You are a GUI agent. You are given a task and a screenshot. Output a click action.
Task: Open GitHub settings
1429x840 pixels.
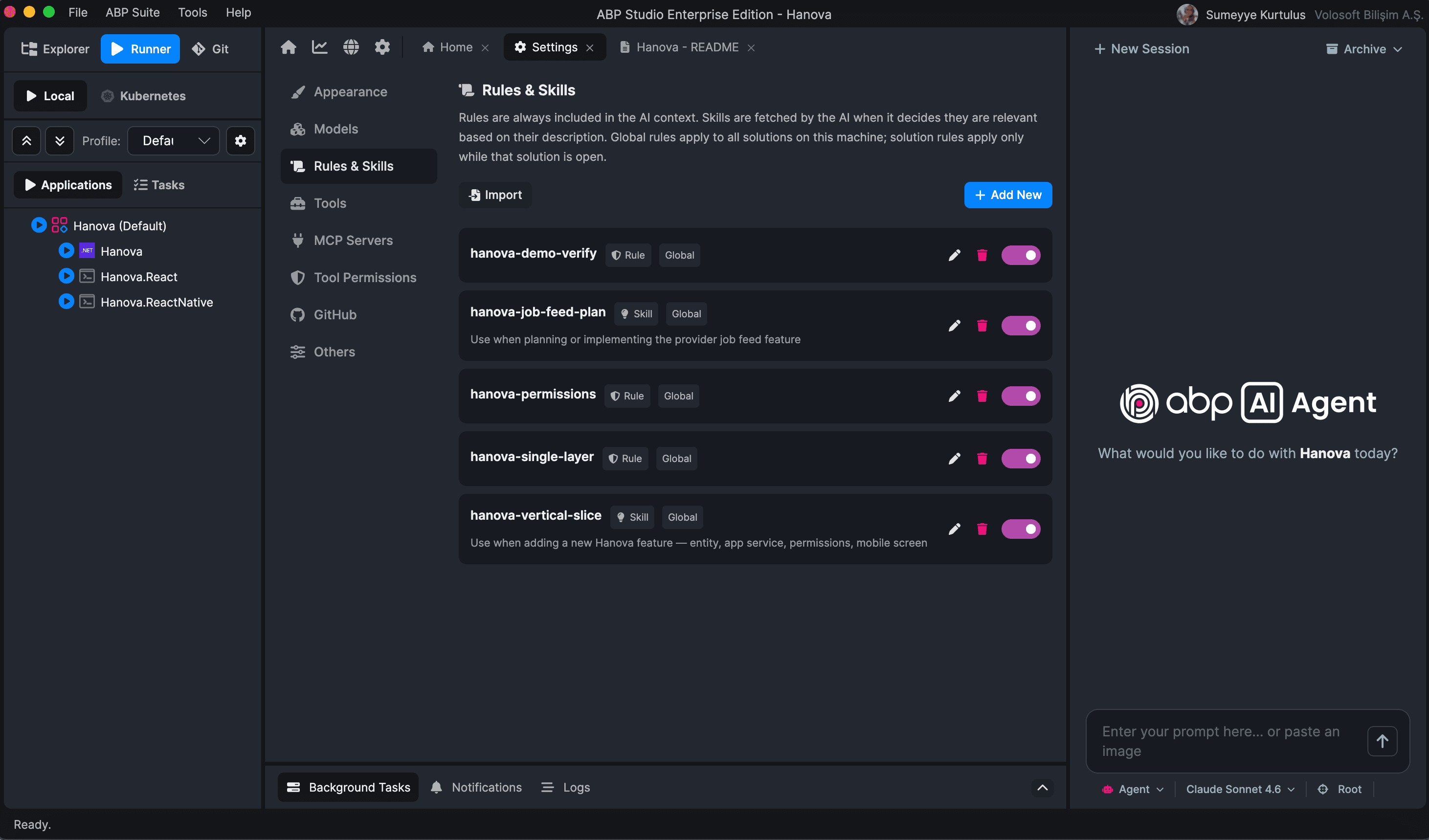point(359,315)
